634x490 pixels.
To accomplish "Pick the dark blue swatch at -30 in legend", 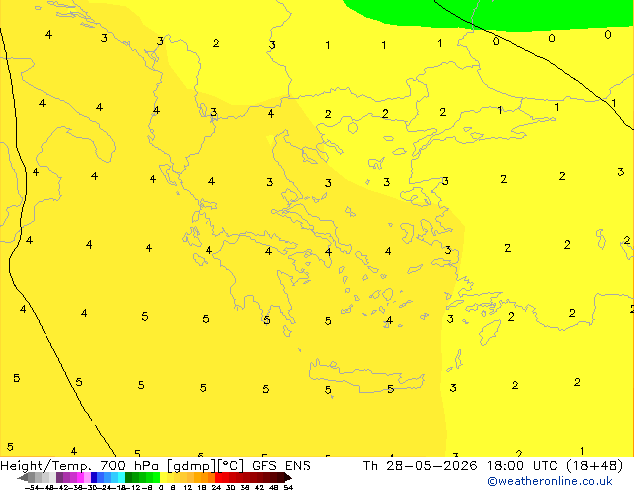I will (94, 477).
